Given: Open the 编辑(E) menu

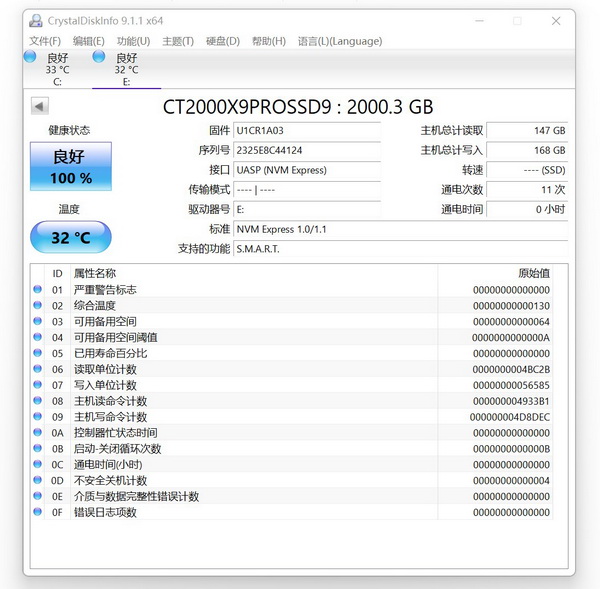Looking at the screenshot, I should tap(88, 41).
